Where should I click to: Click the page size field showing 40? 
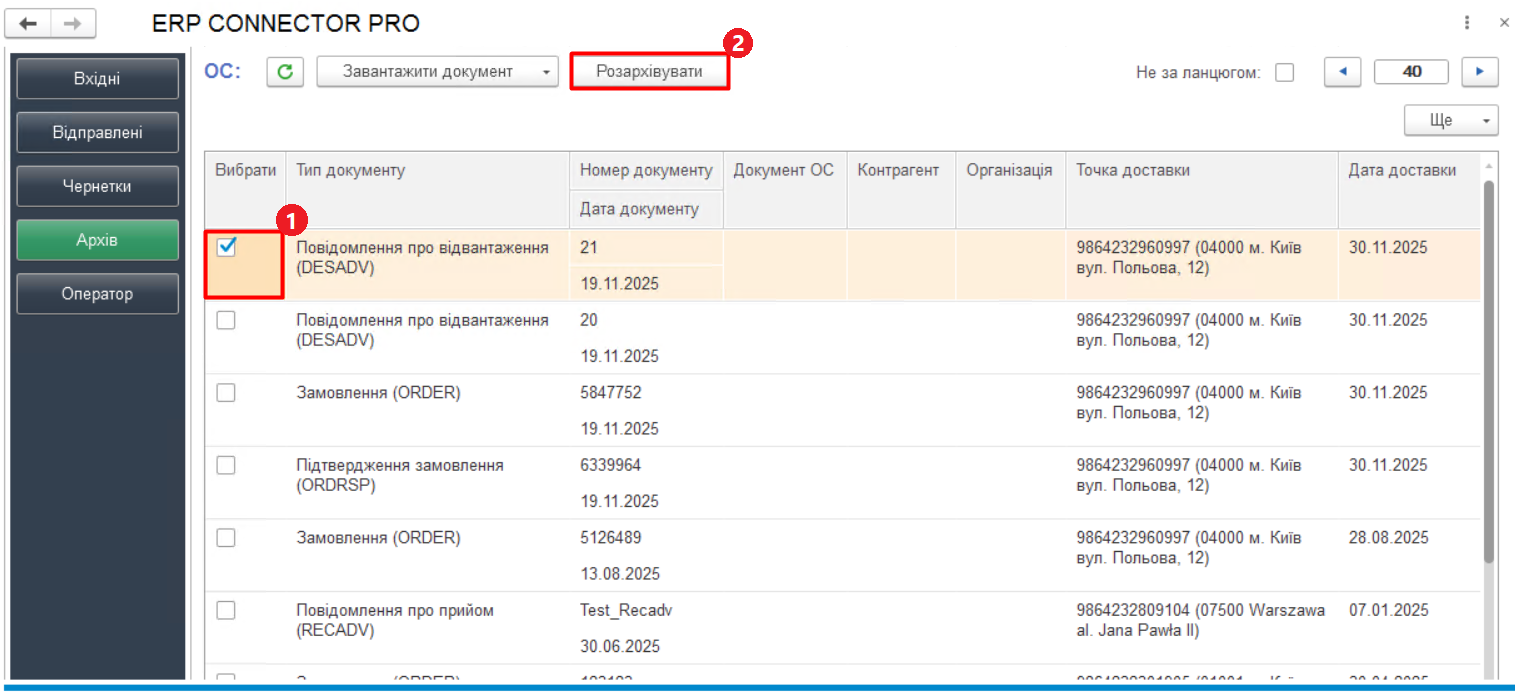point(1411,72)
